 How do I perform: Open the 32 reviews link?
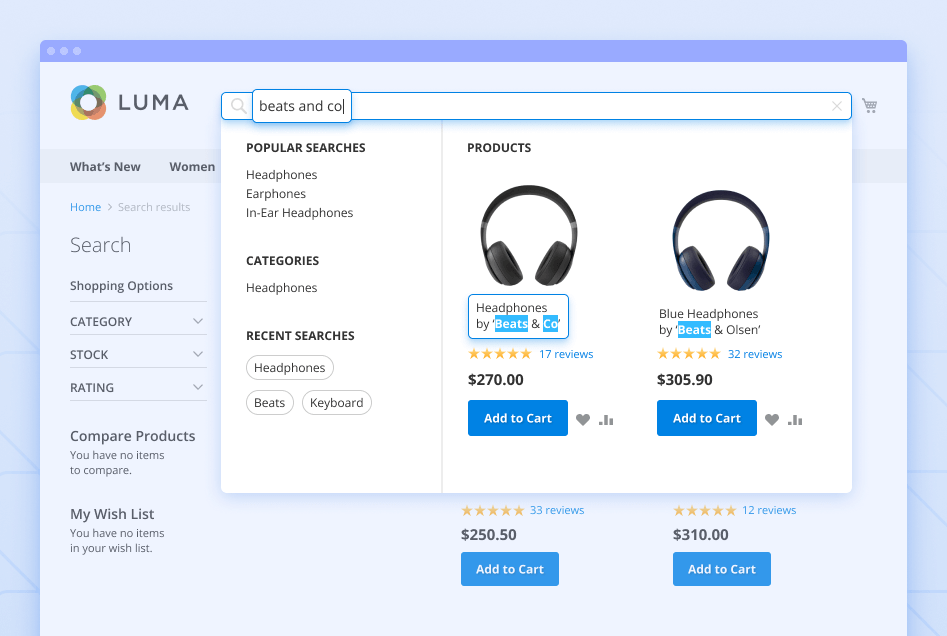tap(755, 354)
